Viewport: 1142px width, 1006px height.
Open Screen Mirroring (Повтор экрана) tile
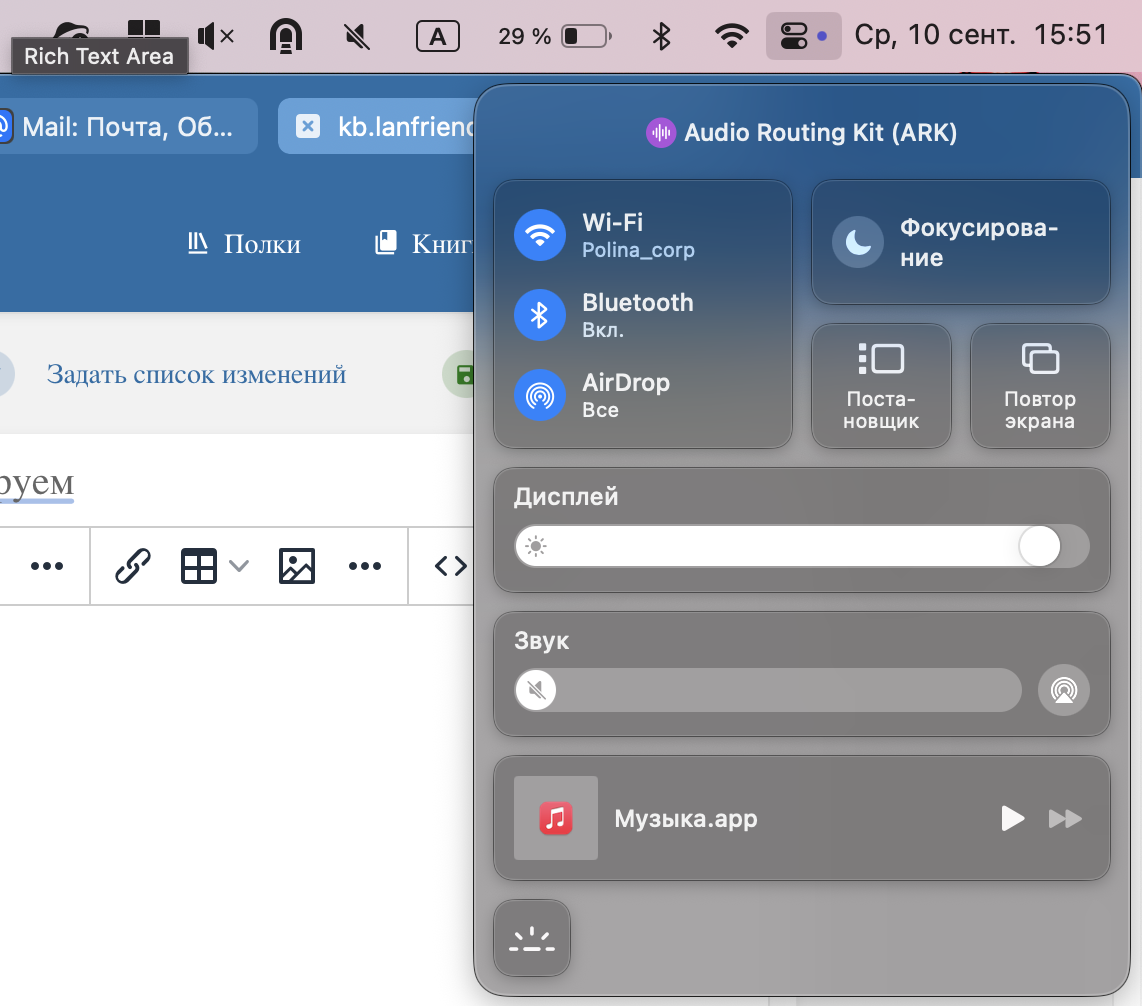[1040, 385]
